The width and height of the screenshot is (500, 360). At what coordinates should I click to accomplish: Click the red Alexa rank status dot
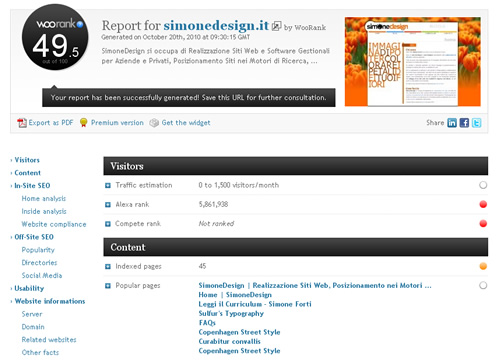[483, 204]
